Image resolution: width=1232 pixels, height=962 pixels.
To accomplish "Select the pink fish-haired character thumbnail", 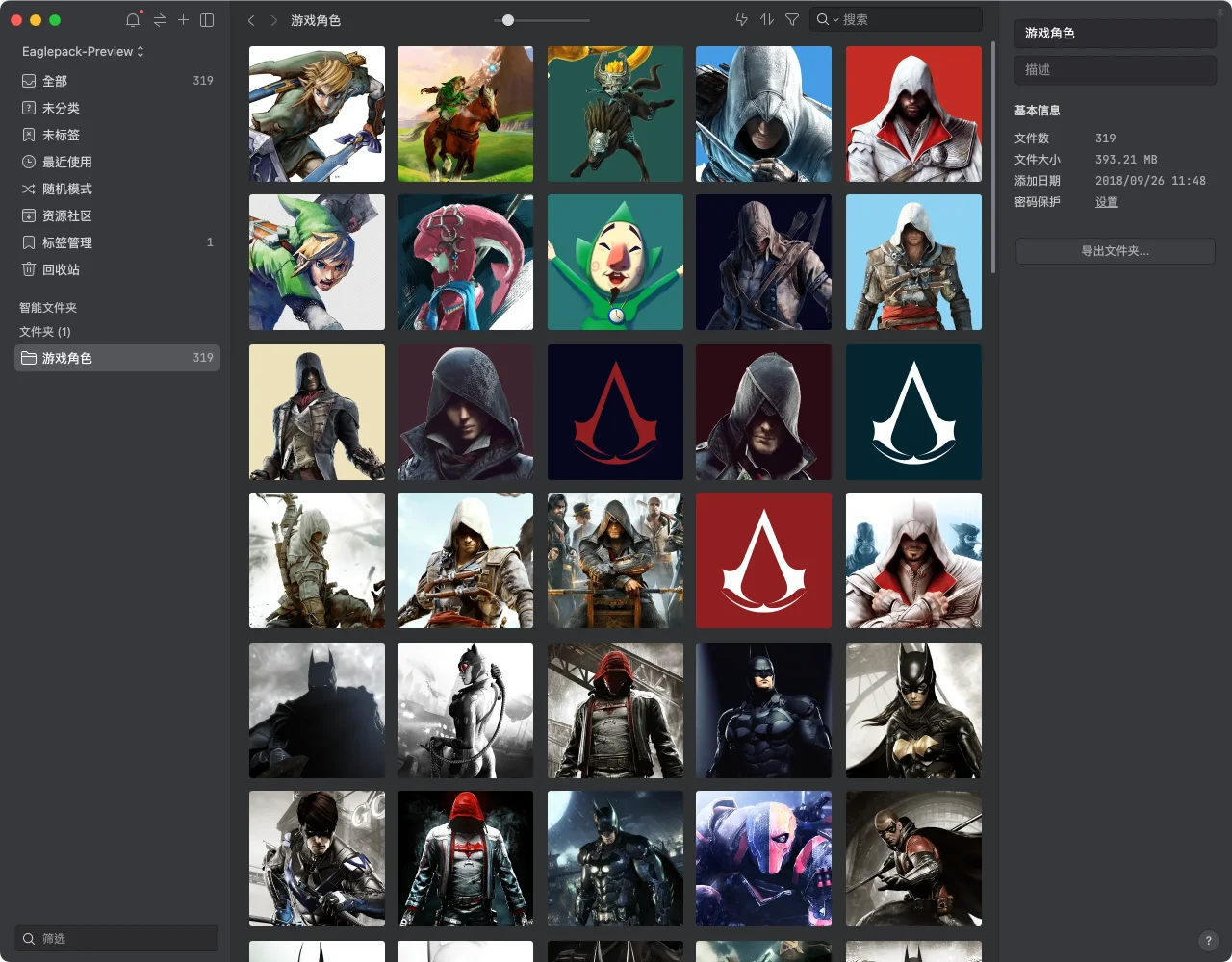I will (465, 262).
